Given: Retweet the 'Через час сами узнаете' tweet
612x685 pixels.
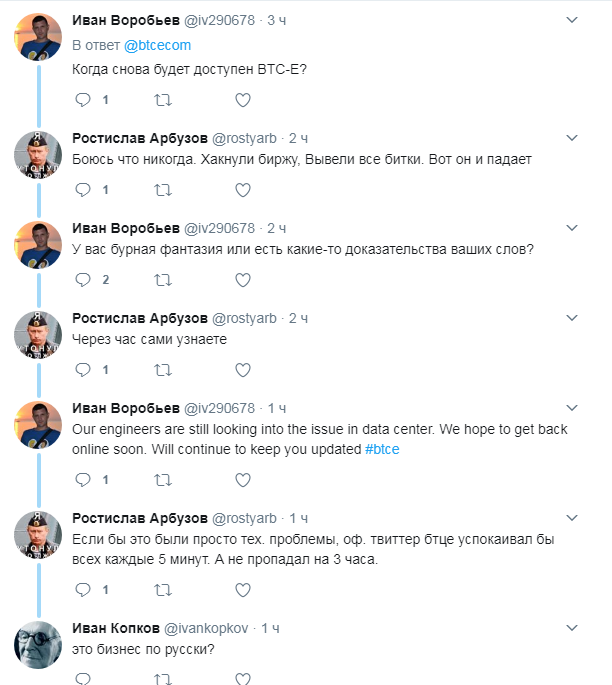Looking at the screenshot, I should pyautogui.click(x=163, y=369).
